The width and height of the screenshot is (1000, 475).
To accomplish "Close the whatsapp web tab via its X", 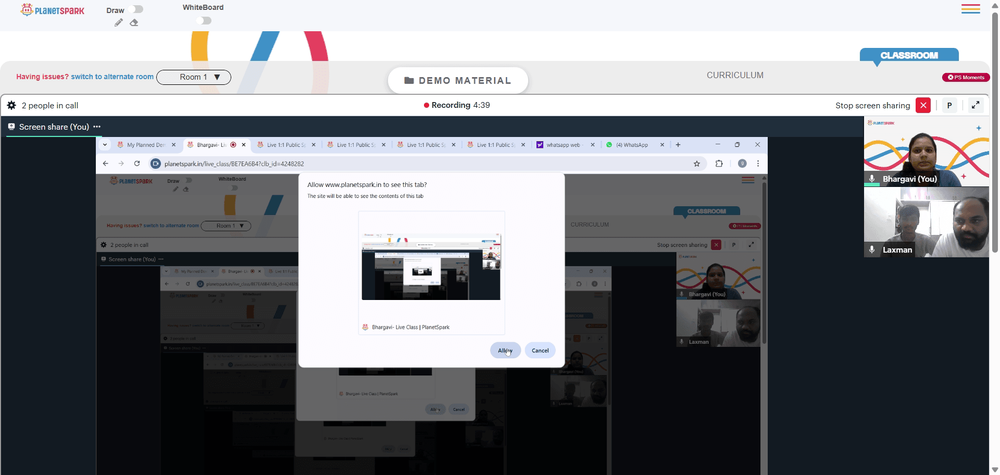I will pos(592,145).
